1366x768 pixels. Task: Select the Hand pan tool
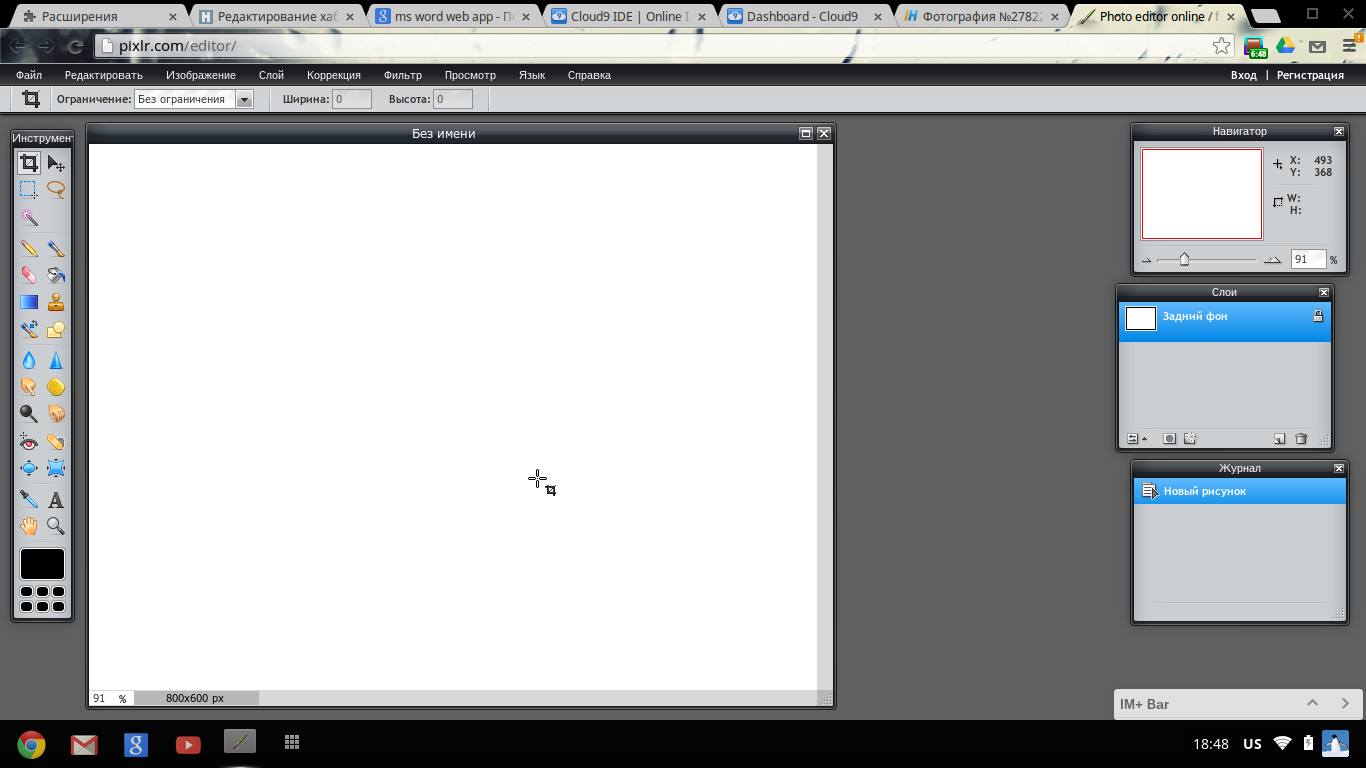click(29, 526)
